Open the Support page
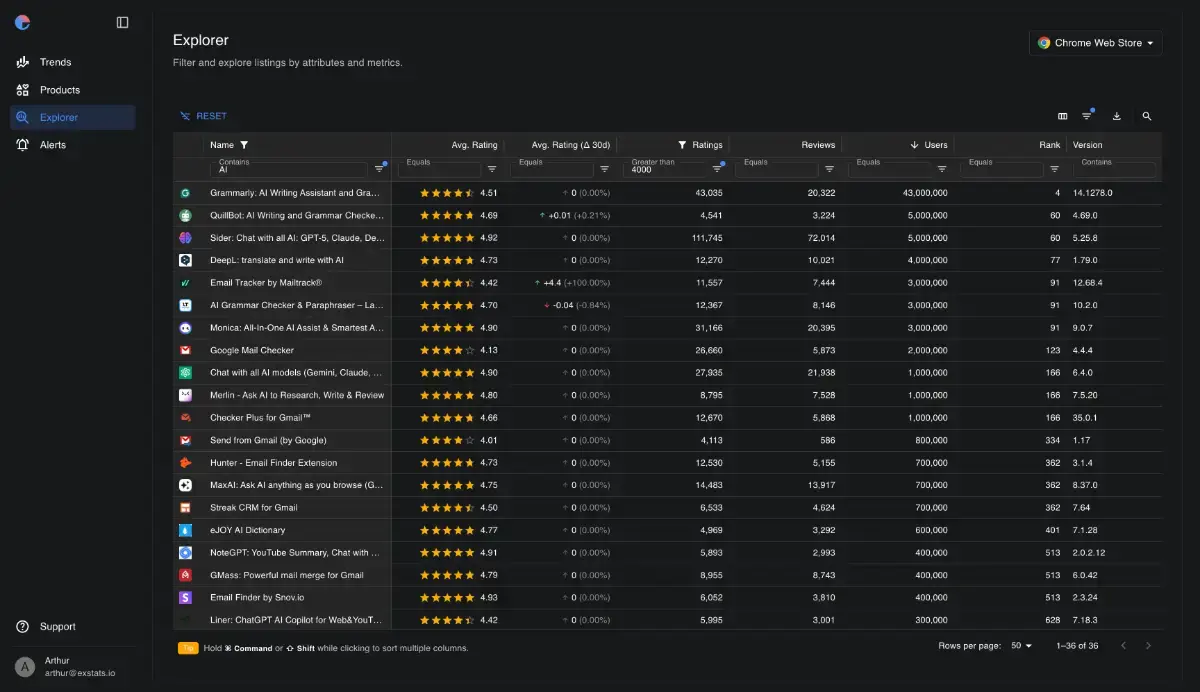The image size is (1200, 692). [72, 626]
